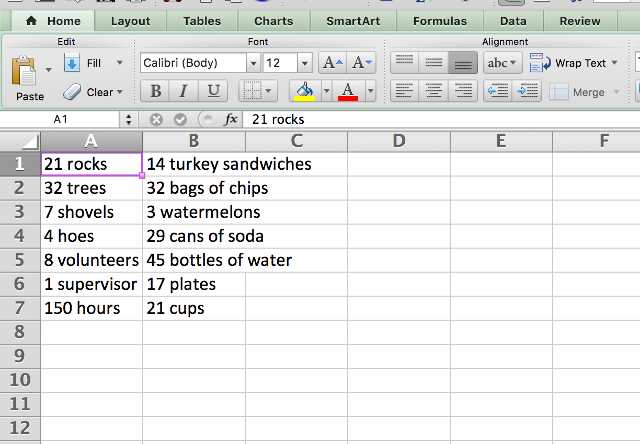Image resolution: width=640 pixels, height=444 pixels.
Task: Select cell containing 45 bottles of water
Action: (194, 260)
